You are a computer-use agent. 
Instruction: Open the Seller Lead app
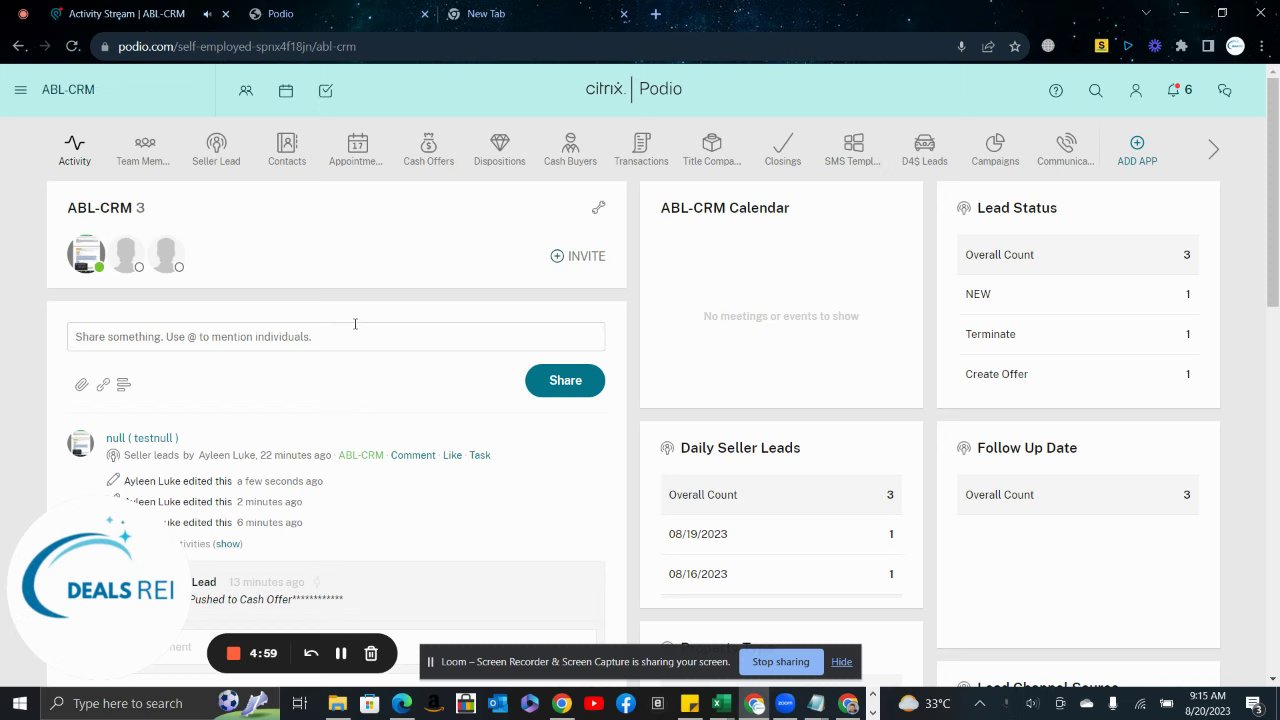coord(216,149)
